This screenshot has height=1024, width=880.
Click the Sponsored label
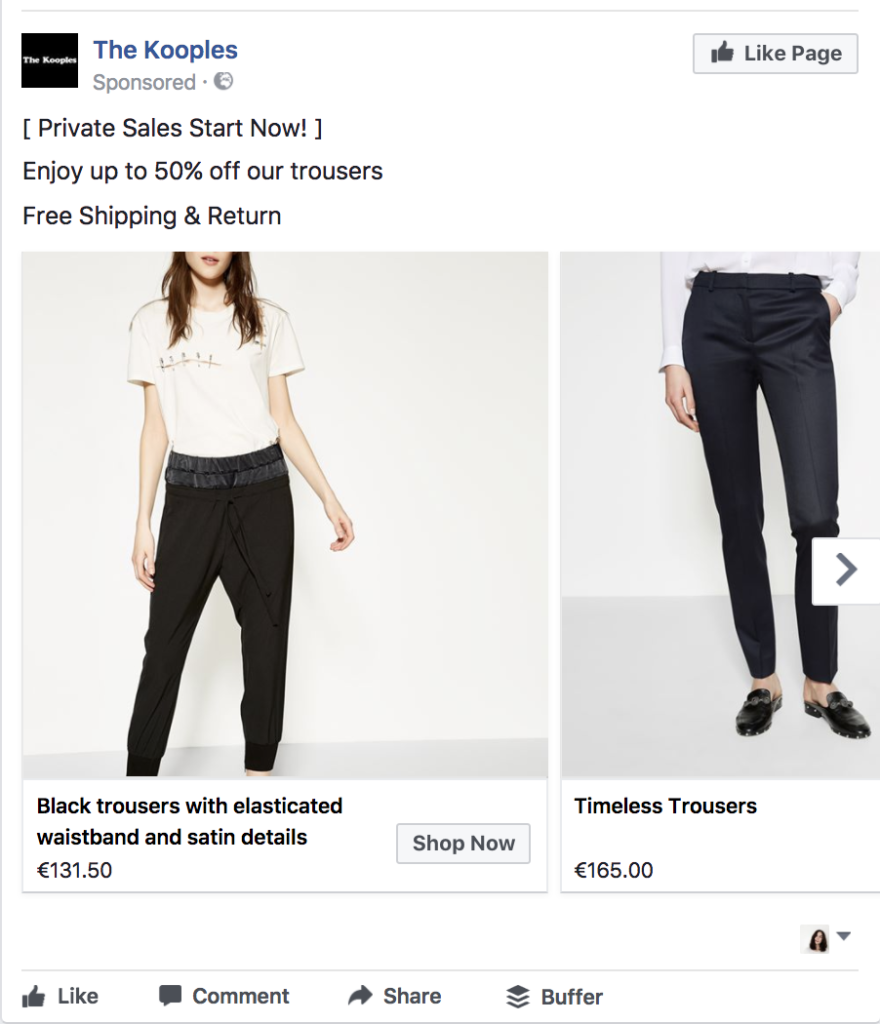144,83
